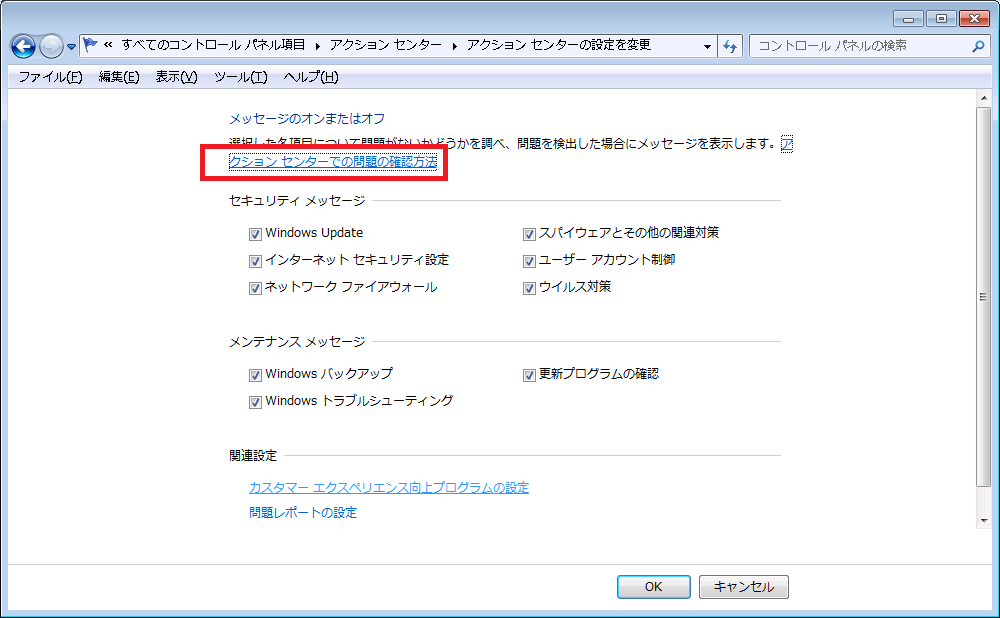This screenshot has width=1000, height=618.
Task: Expand the arrow after すべてのコントロール パネル項目
Action: tap(318, 46)
